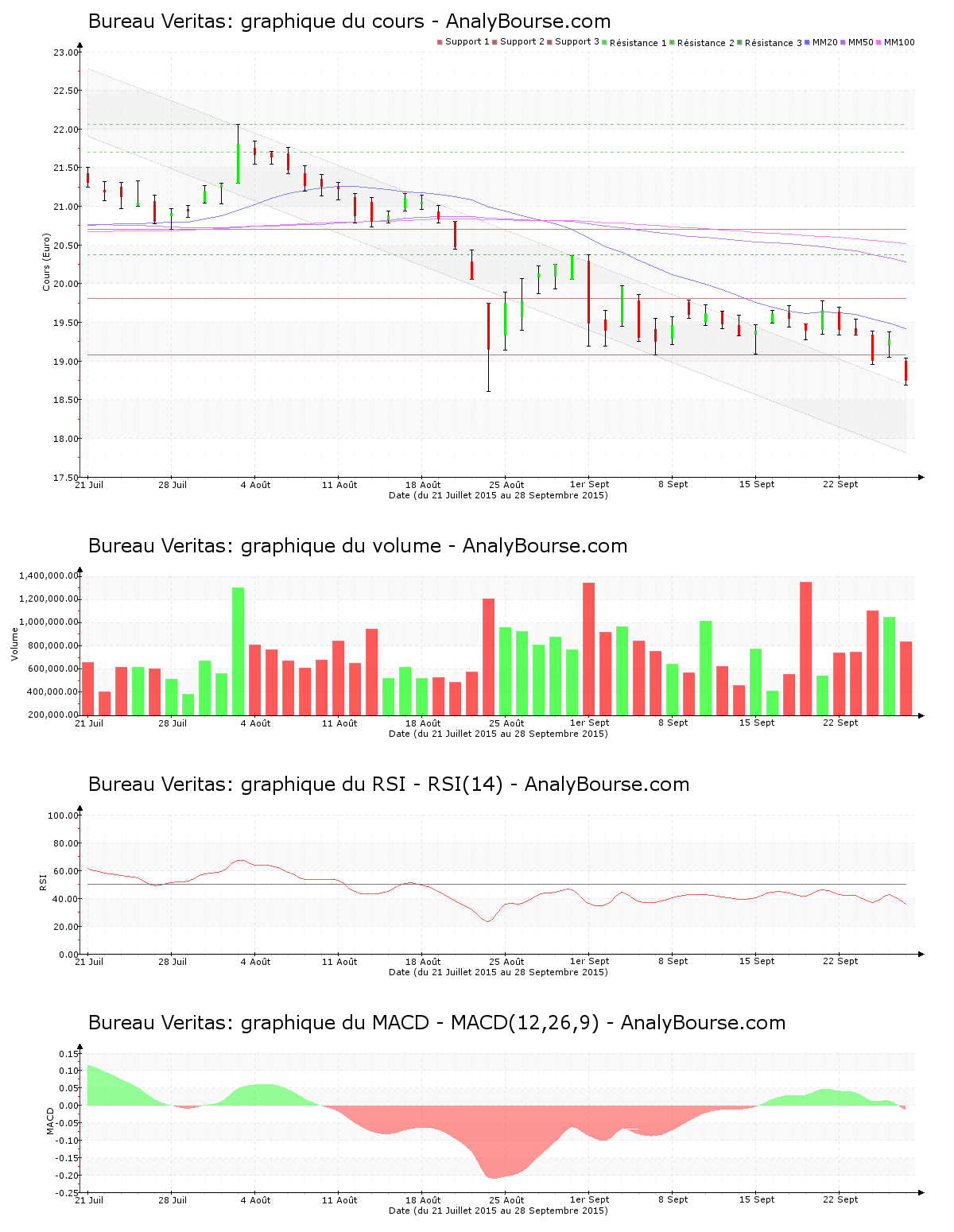This screenshot has height=1232, width=954.
Task: Click the 23.00 price axis value
Action: pos(66,52)
